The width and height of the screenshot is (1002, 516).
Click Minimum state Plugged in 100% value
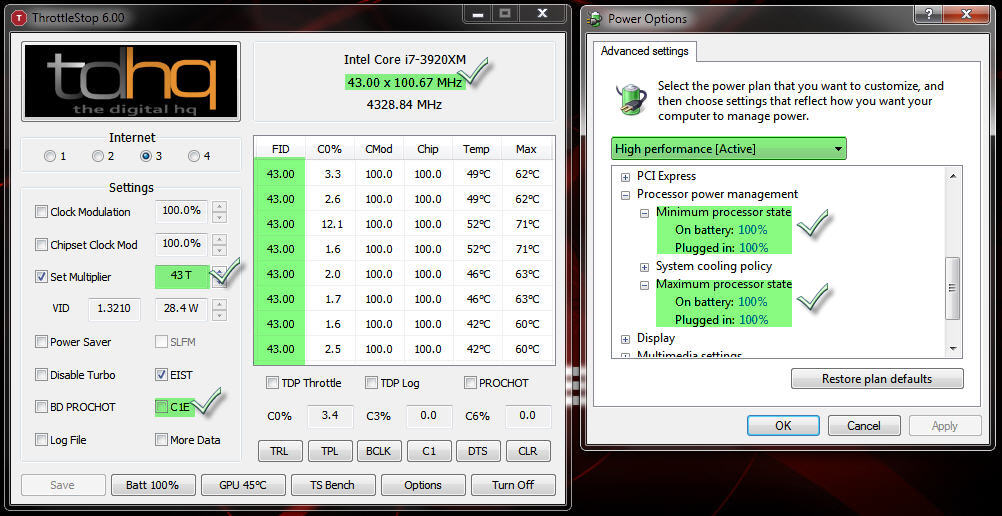753,248
